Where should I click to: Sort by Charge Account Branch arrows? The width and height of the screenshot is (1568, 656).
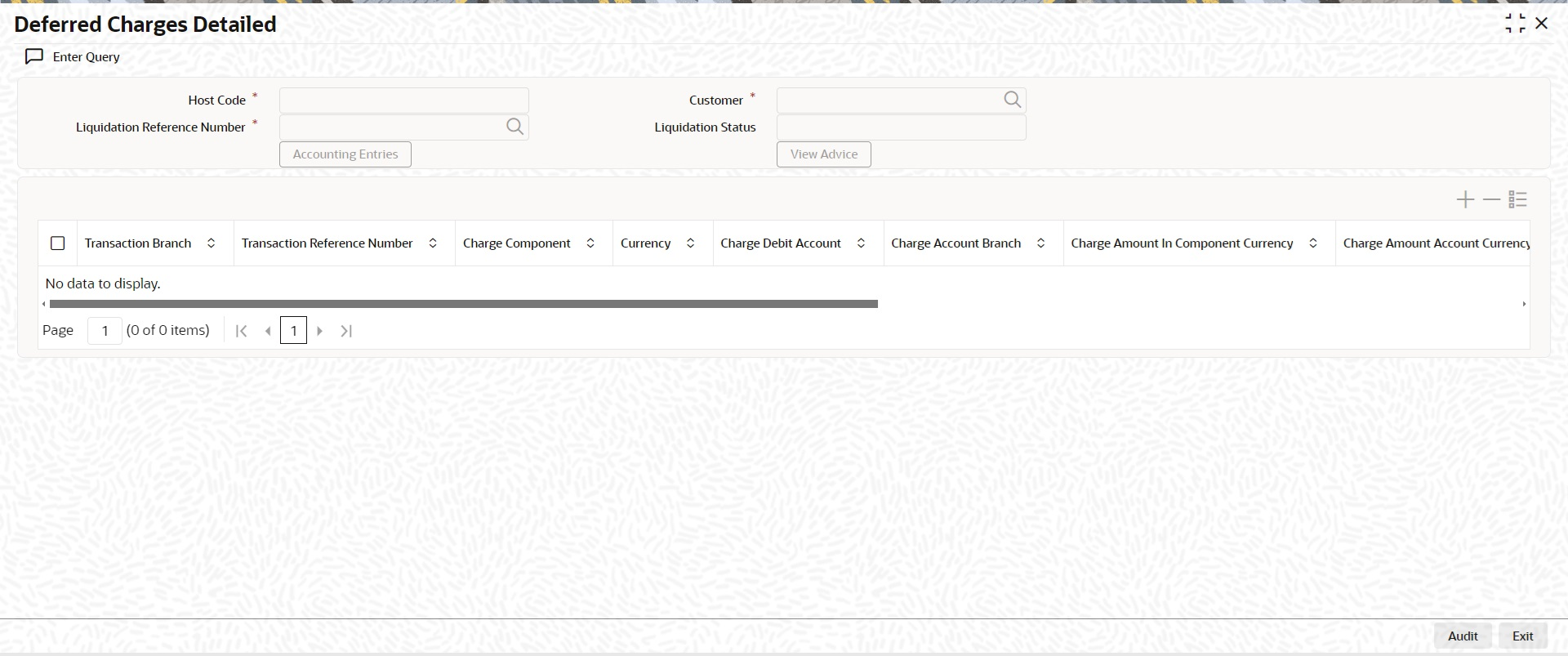coord(1040,243)
